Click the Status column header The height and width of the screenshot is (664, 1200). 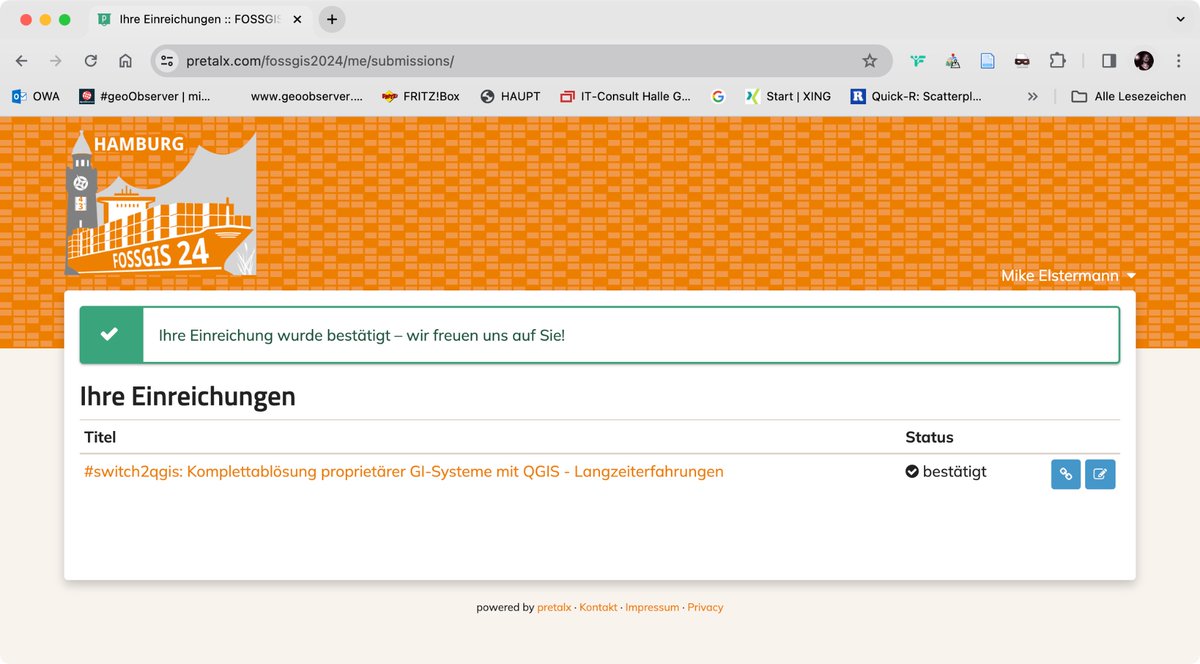point(929,437)
